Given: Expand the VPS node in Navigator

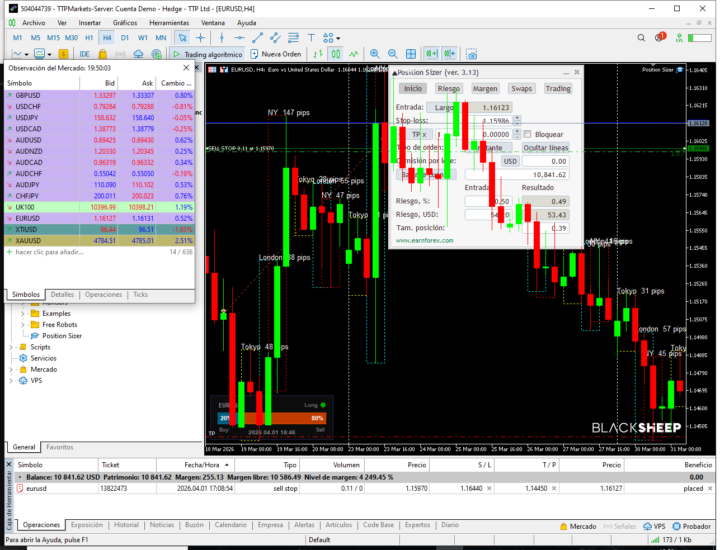Looking at the screenshot, I should [11, 381].
